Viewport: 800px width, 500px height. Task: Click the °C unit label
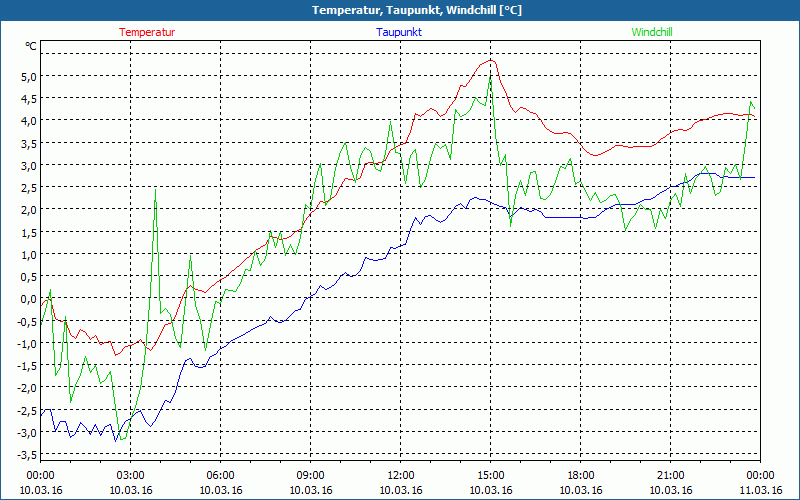point(31,46)
